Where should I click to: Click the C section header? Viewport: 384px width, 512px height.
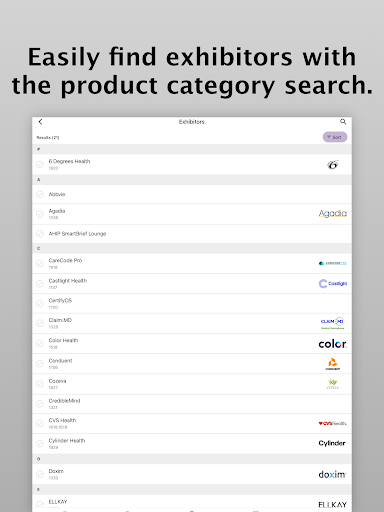click(x=192, y=248)
